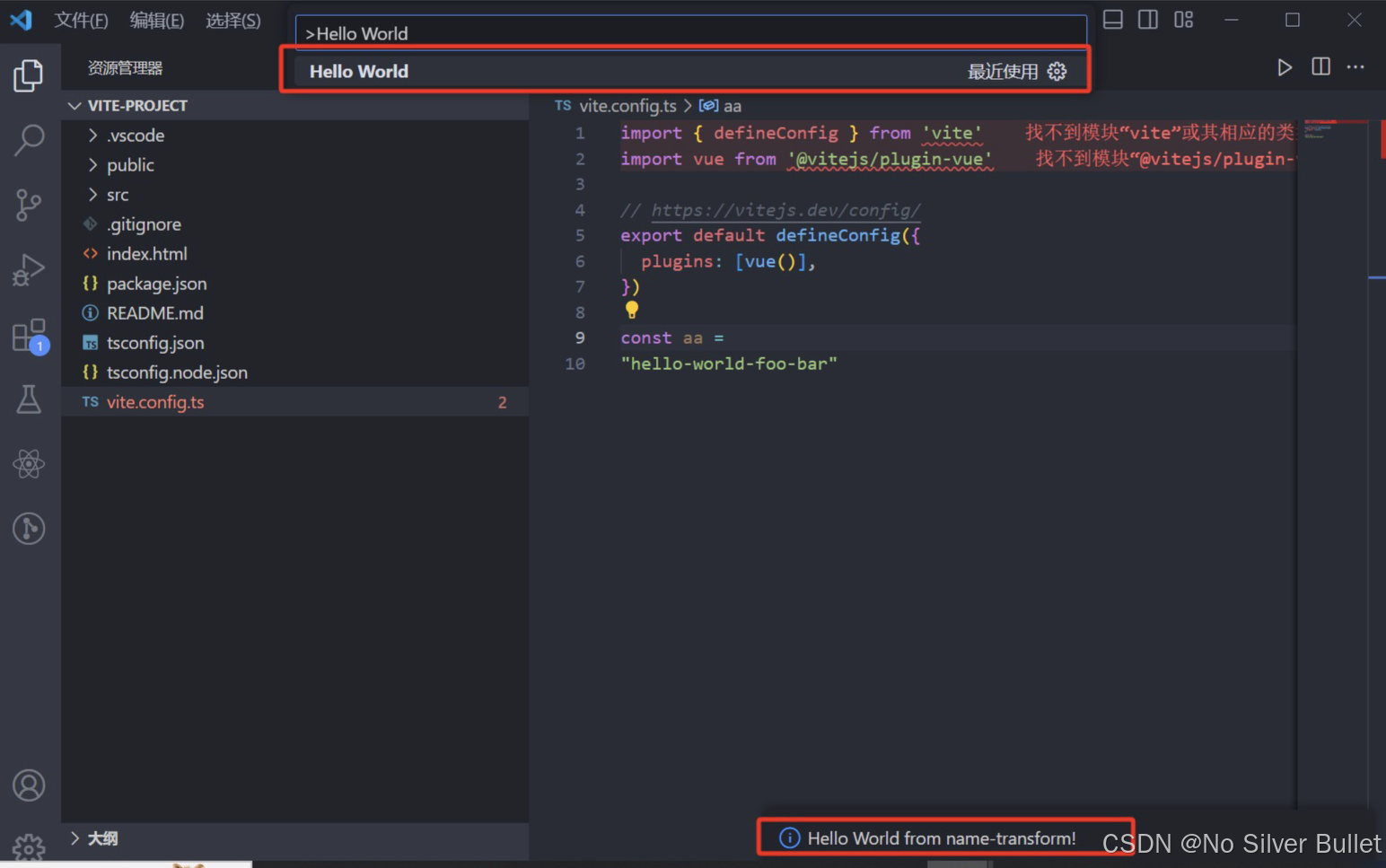Select vite.config.ts in the explorer
Viewport: 1386px width, 868px height.
(294, 402)
